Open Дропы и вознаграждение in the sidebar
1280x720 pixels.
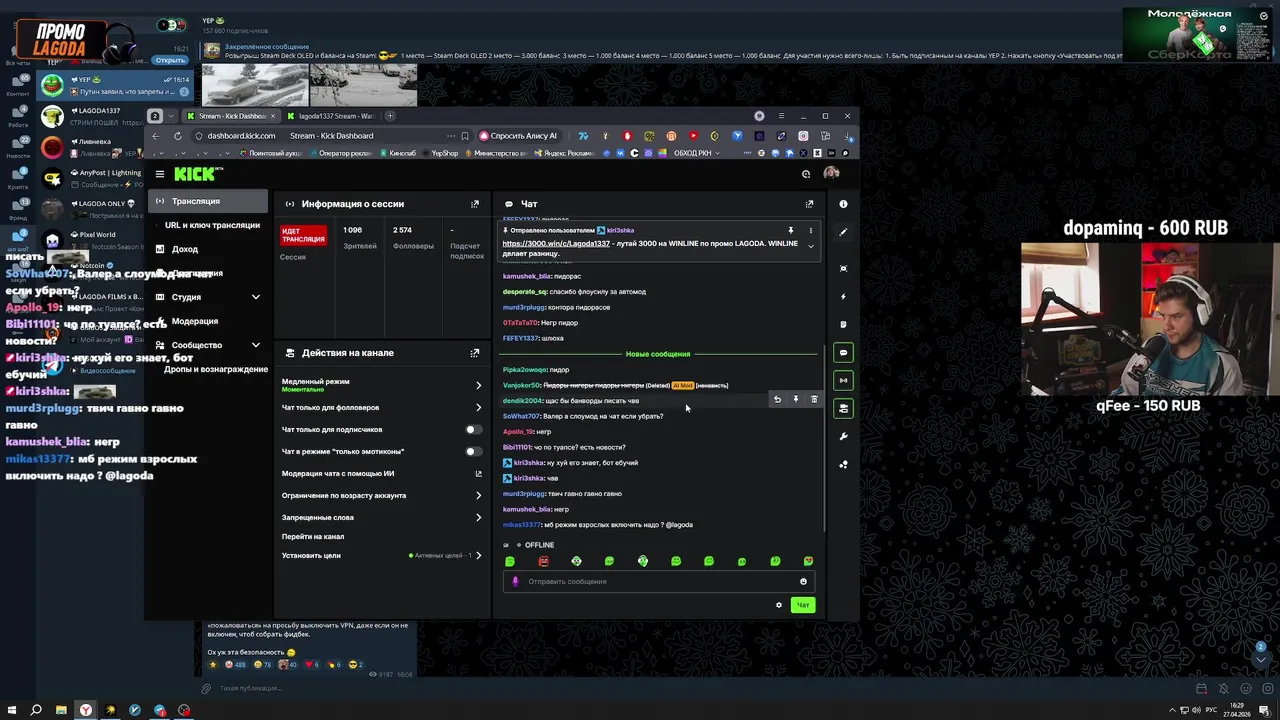216,369
